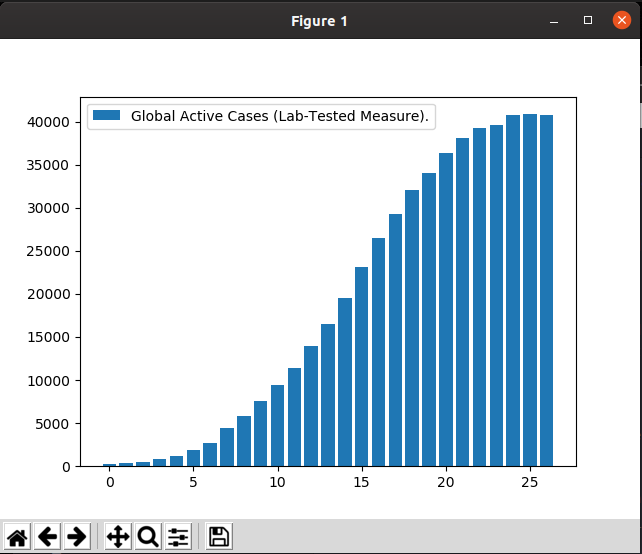Click the bar at x-axis value 15
This screenshot has width=642, height=554.
click(x=362, y=366)
